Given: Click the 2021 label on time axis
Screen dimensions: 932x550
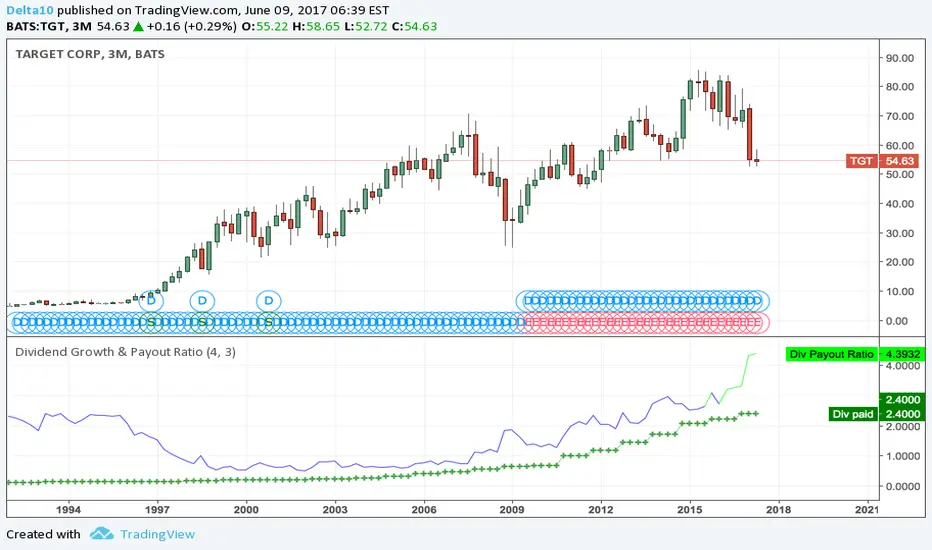Looking at the screenshot, I should [867, 510].
